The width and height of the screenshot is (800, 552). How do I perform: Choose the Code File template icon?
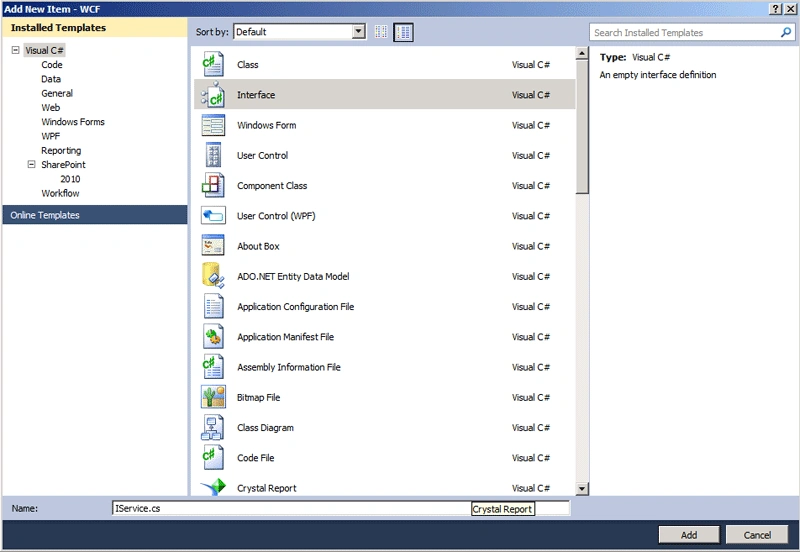click(213, 458)
